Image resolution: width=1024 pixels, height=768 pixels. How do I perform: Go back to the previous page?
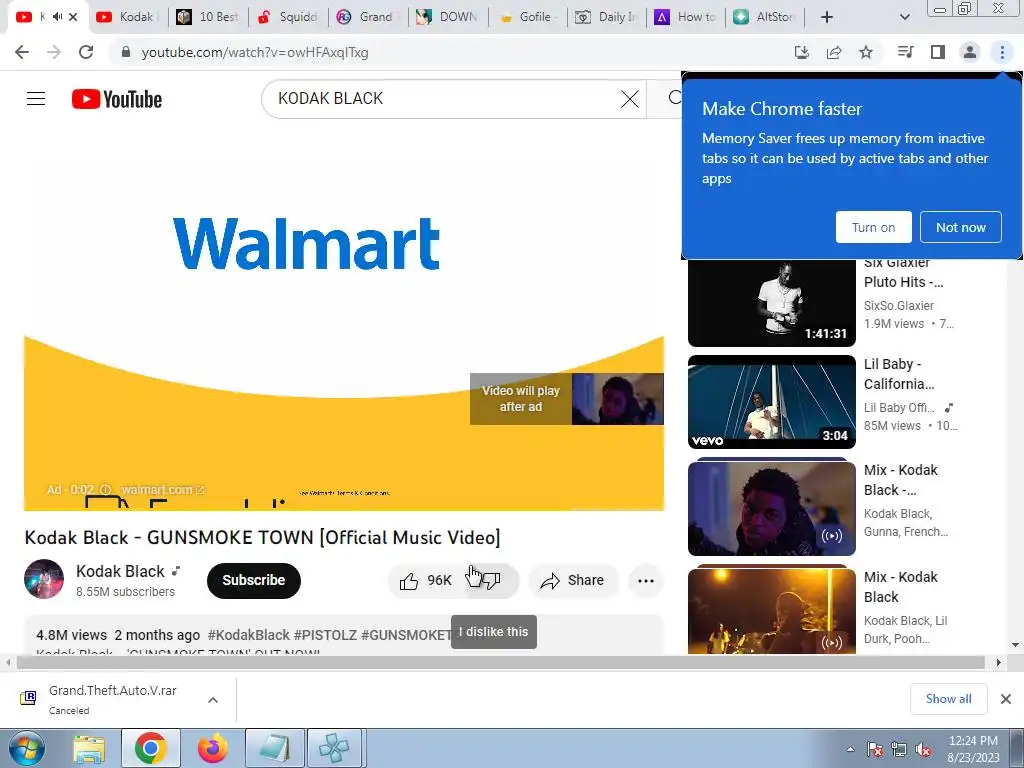22,52
